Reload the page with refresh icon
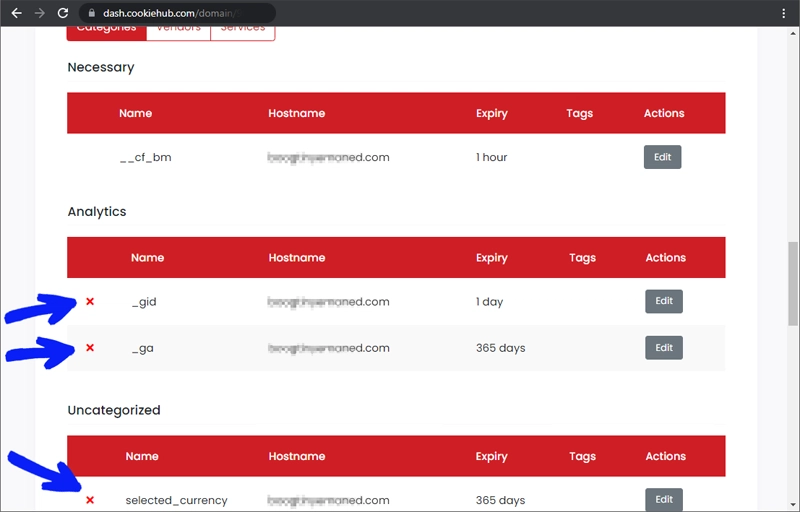Image resolution: width=800 pixels, height=512 pixels. click(63, 14)
